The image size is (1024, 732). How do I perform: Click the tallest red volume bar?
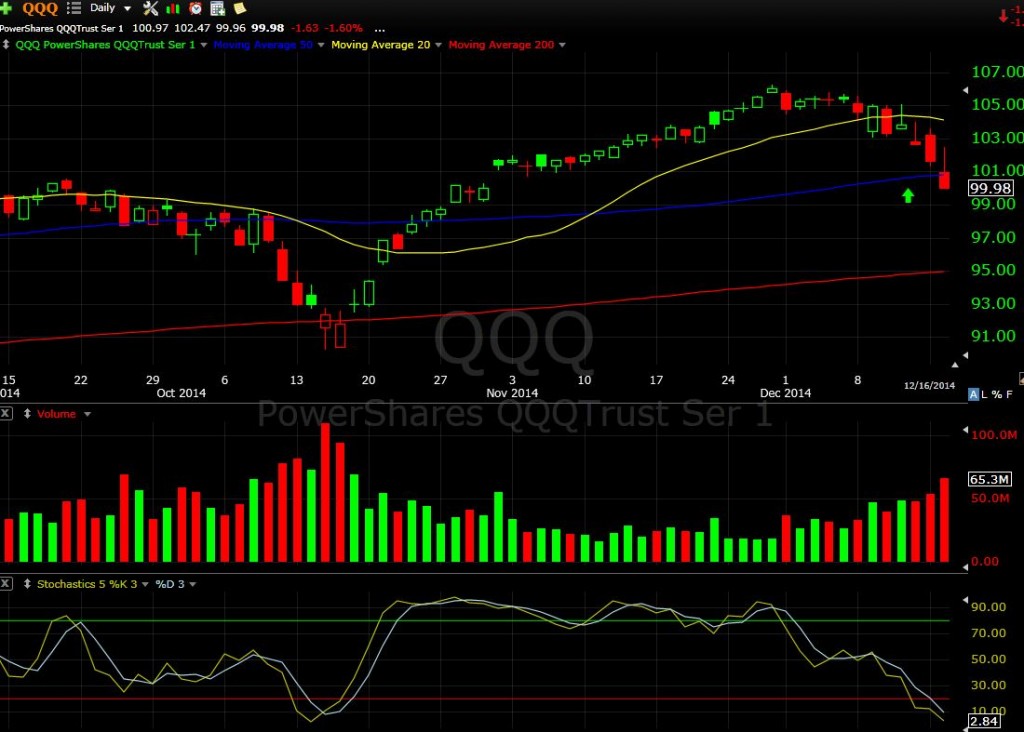click(x=325, y=492)
